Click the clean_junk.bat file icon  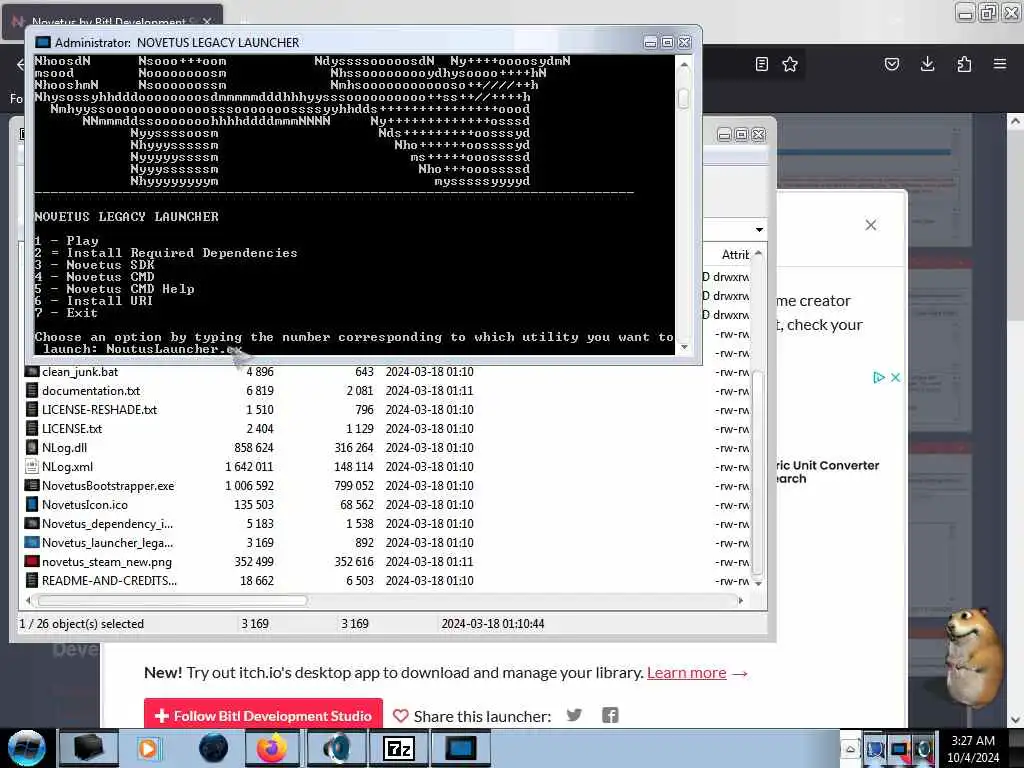point(32,372)
